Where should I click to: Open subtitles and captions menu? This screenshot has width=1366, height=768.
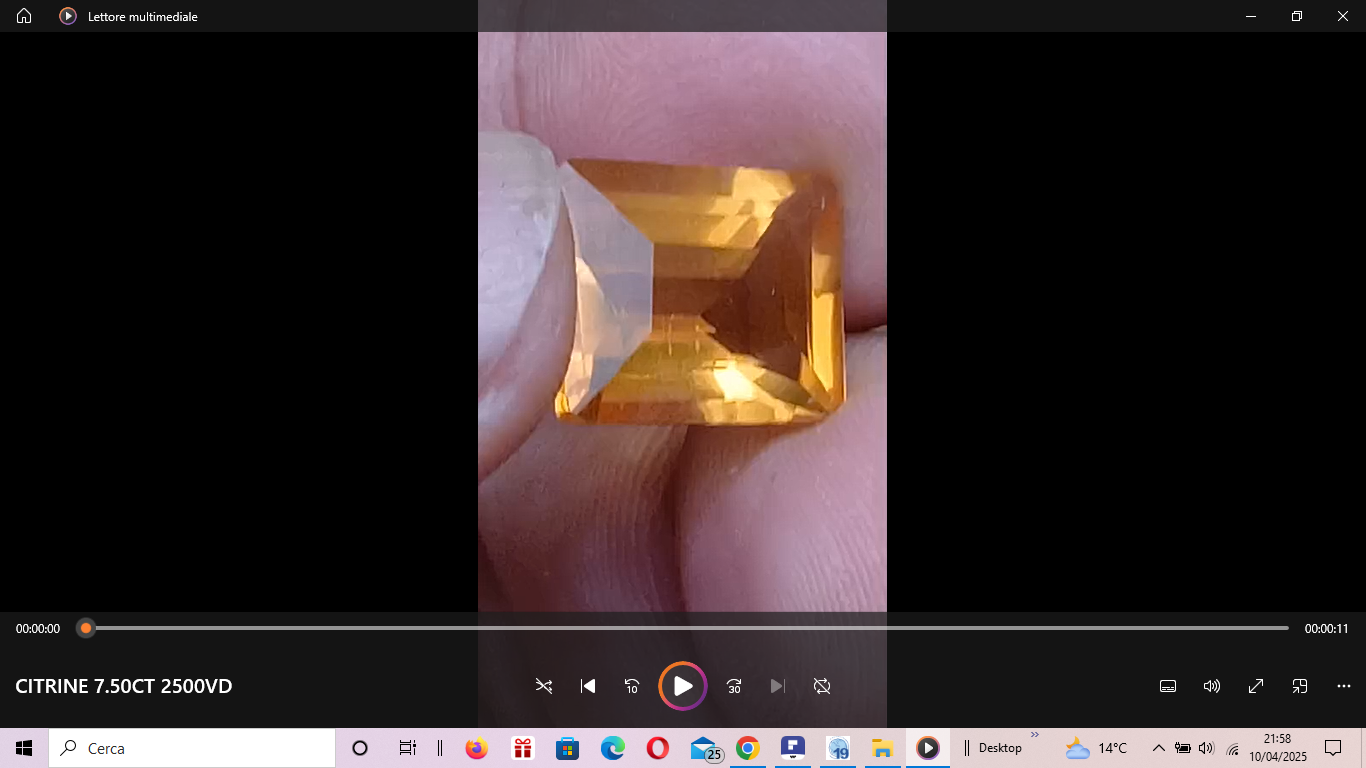1167,686
